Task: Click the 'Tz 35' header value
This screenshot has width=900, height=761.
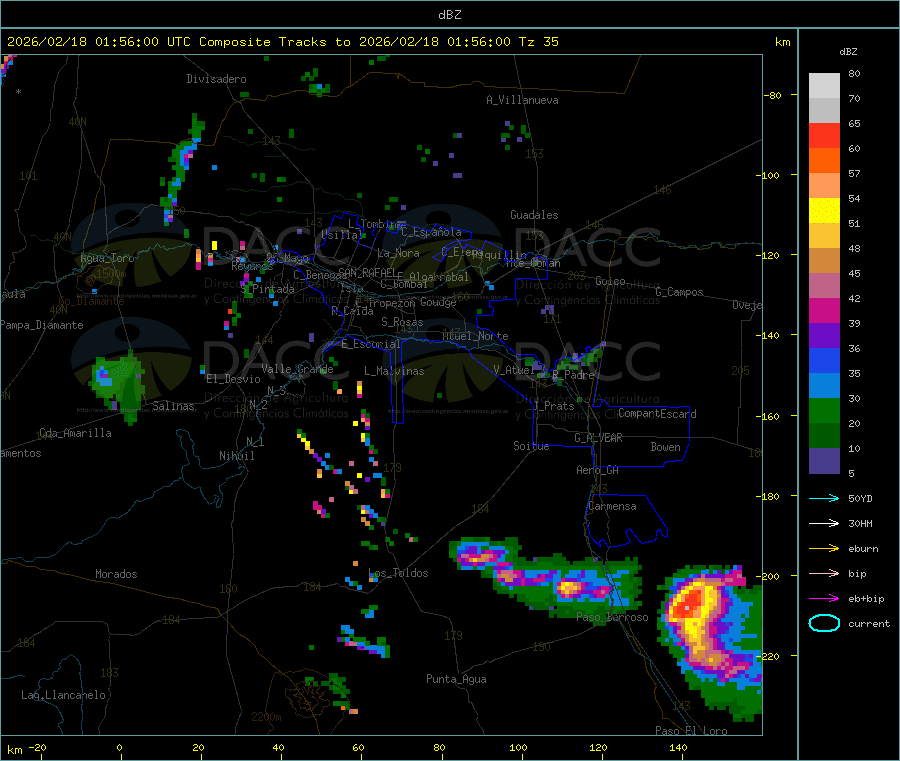Action: [538, 42]
